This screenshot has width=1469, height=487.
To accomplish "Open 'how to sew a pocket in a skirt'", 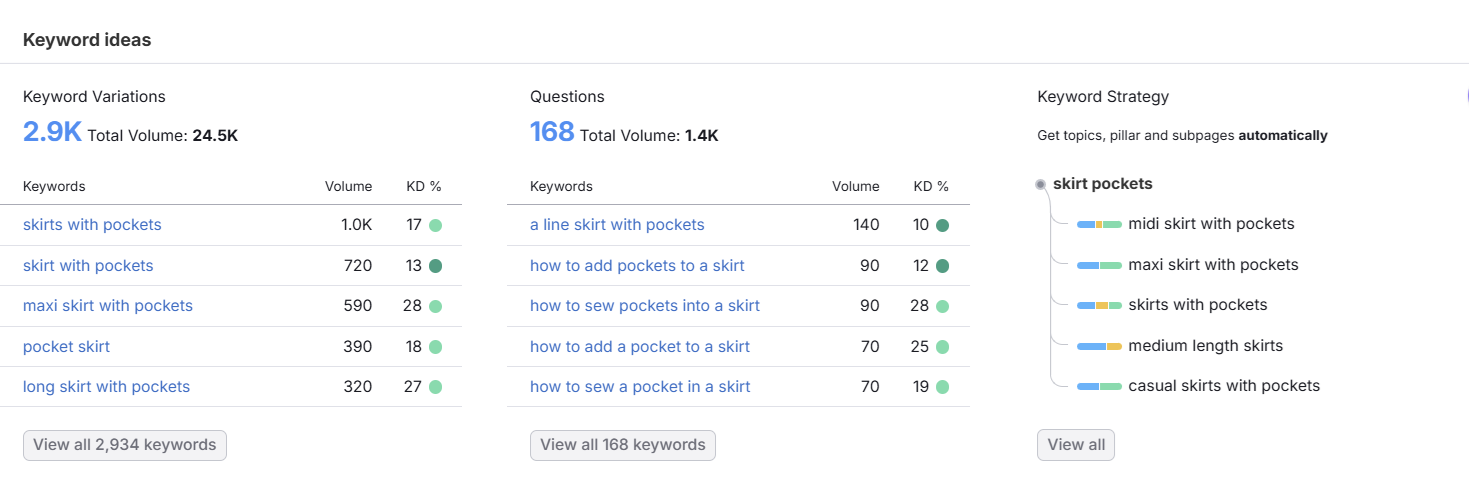I will [x=640, y=387].
